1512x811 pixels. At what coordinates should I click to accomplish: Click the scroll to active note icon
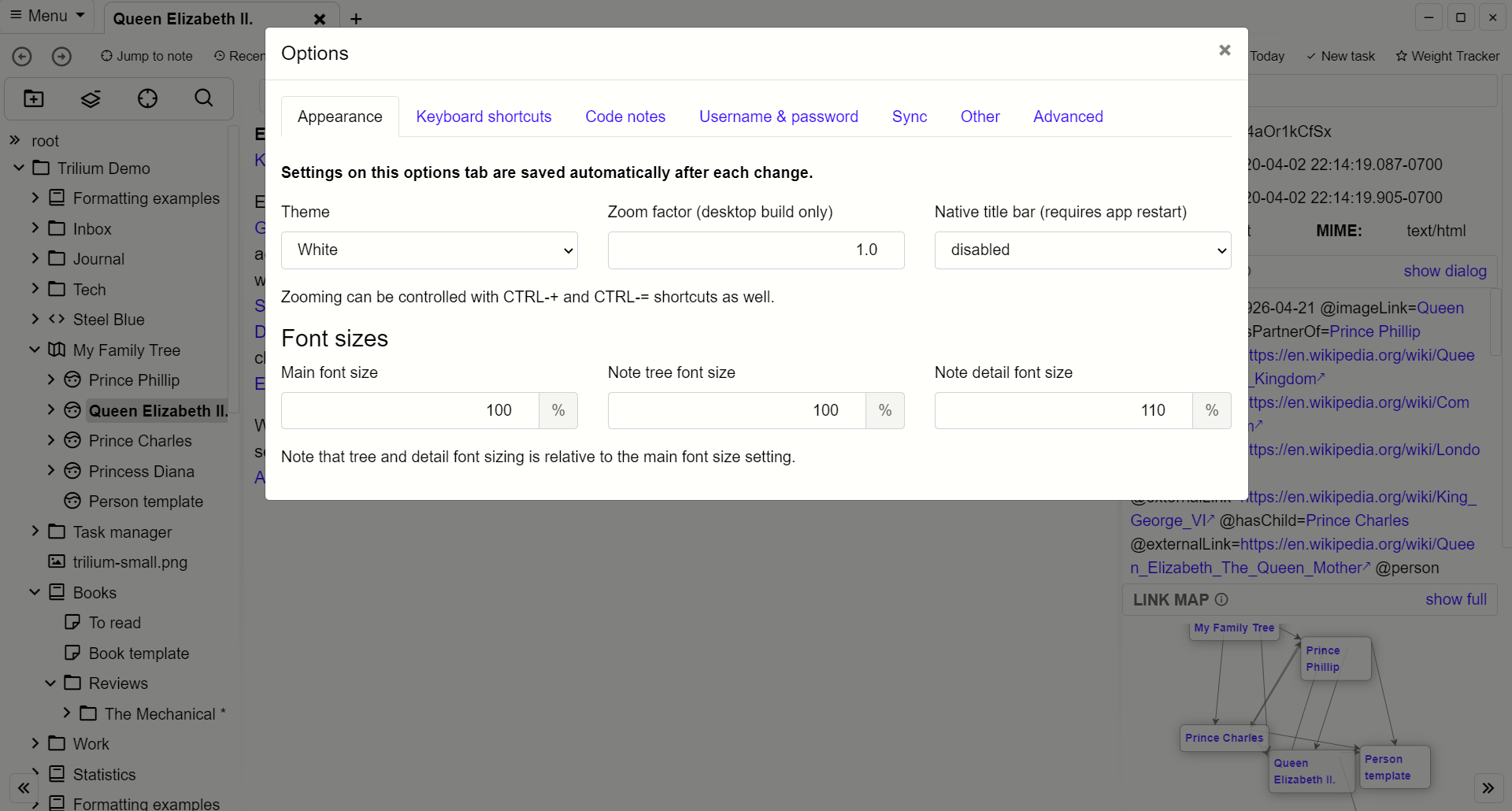pyautogui.click(x=147, y=98)
